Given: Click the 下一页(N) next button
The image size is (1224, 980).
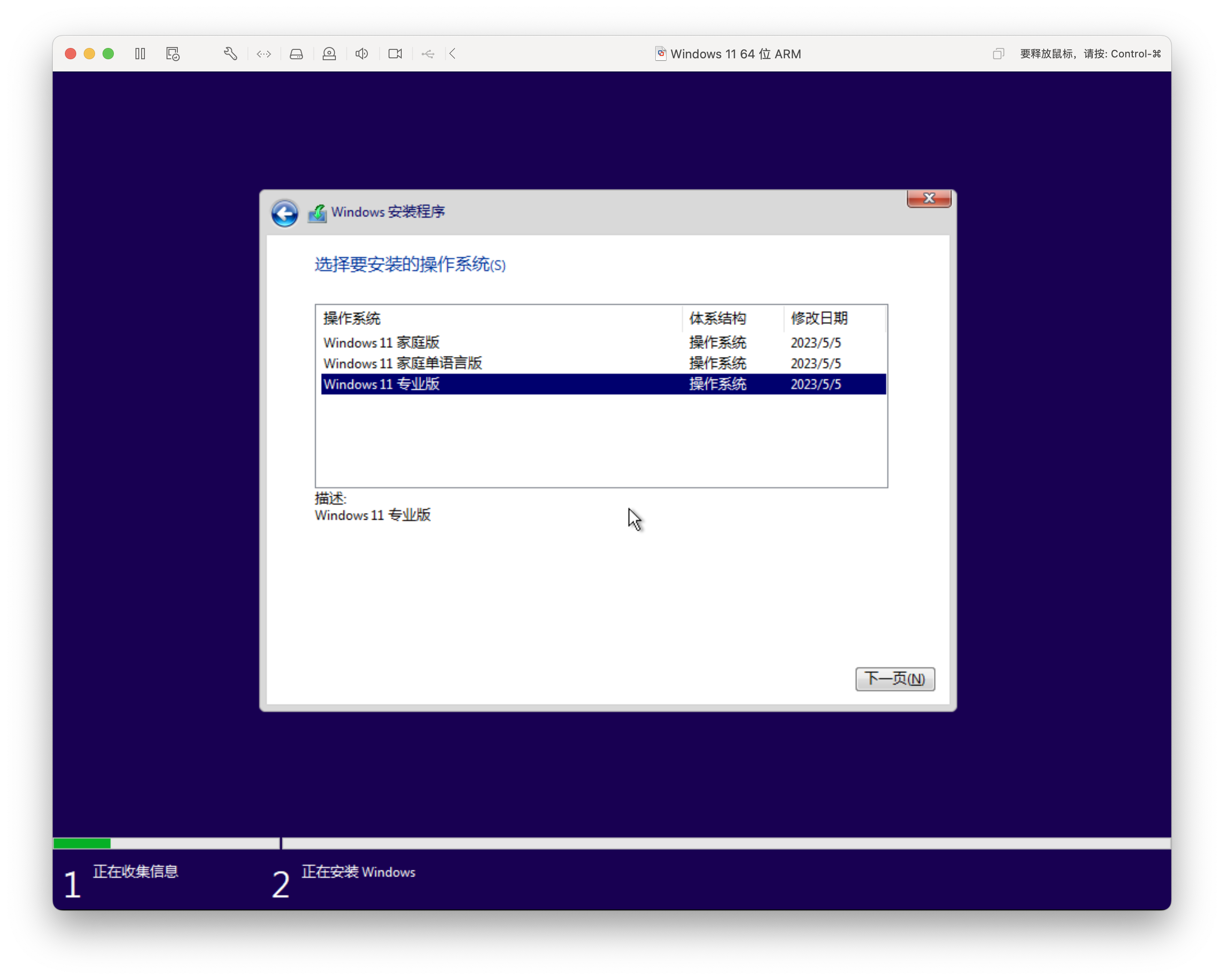Looking at the screenshot, I should pyautogui.click(x=895, y=679).
